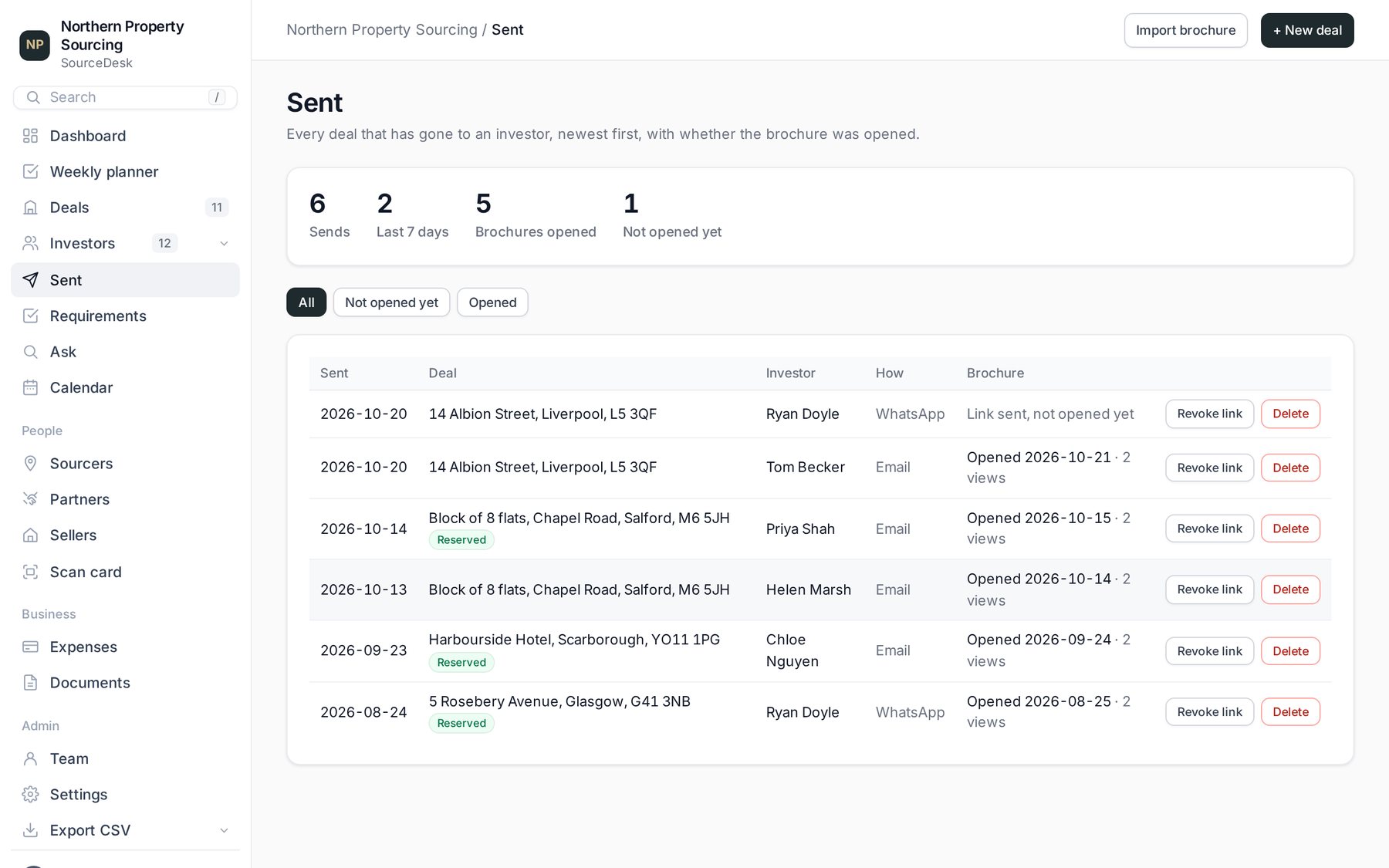Select the All filter pill

tap(306, 302)
